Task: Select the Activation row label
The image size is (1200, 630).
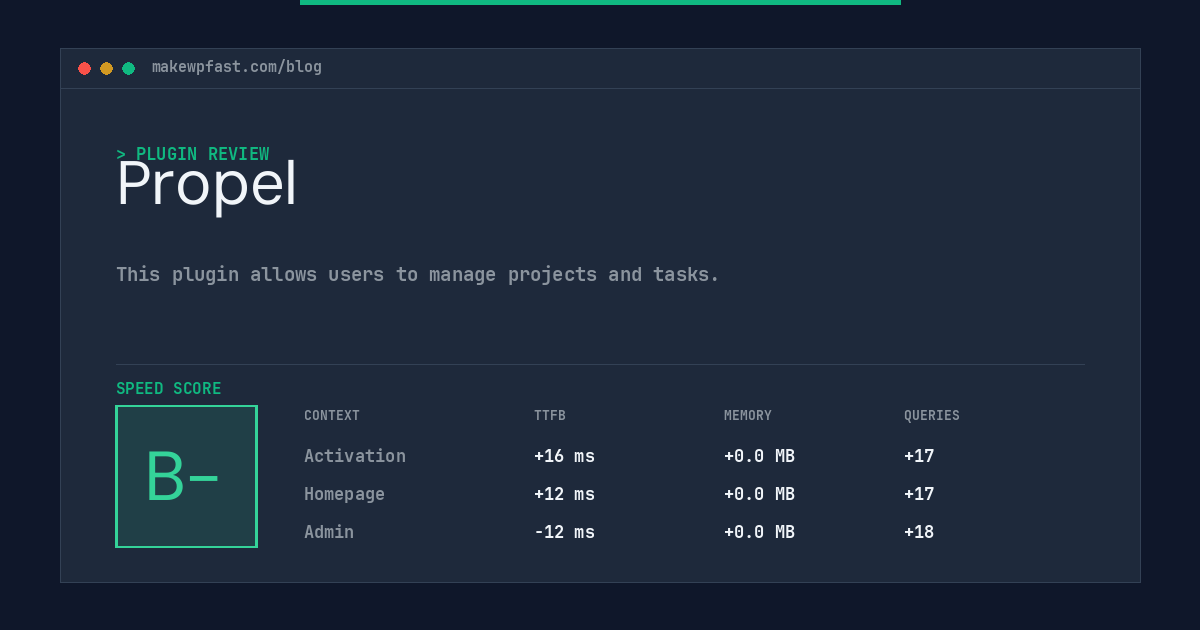Action: pos(355,456)
